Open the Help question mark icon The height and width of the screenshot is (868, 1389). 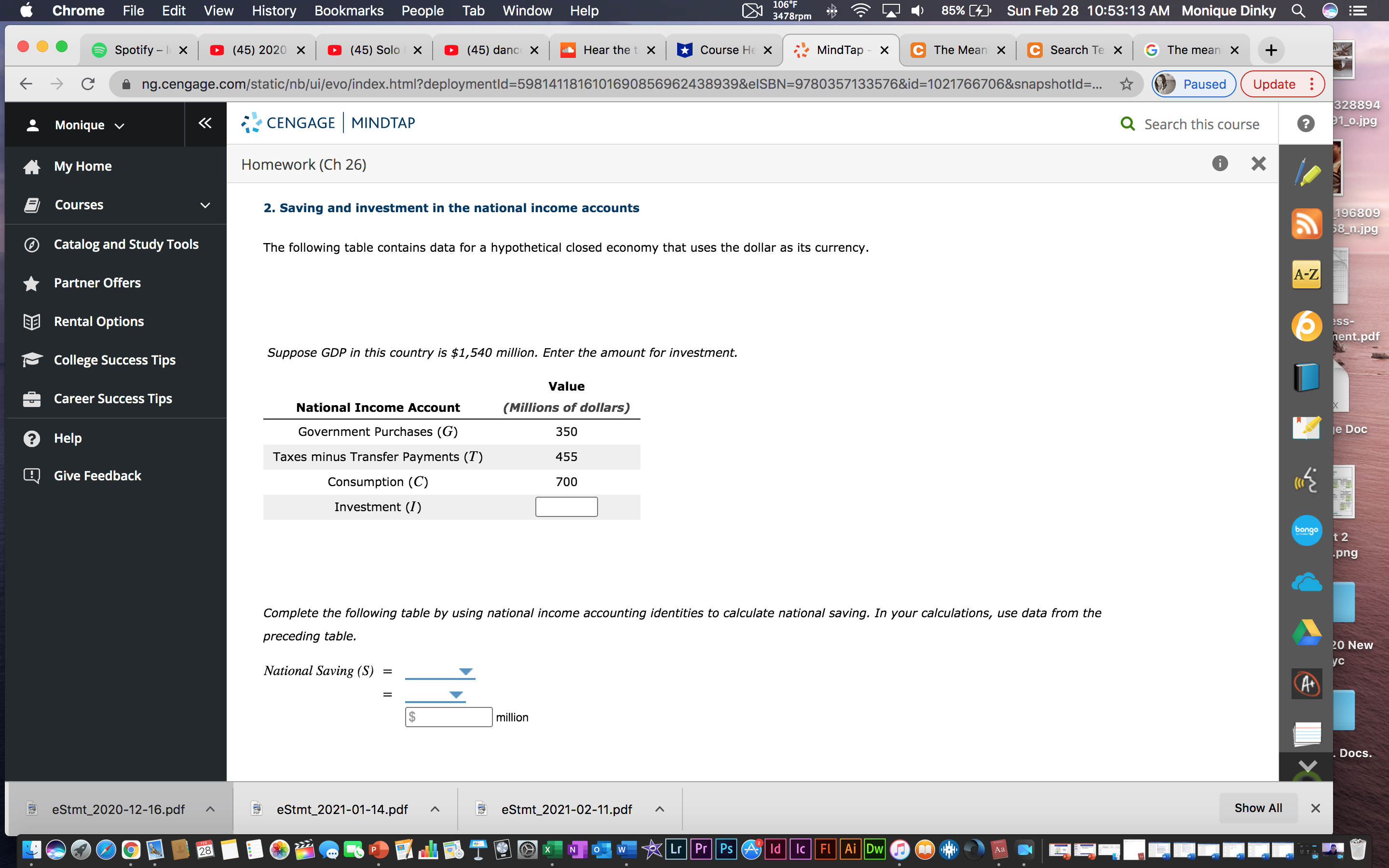(1306, 123)
